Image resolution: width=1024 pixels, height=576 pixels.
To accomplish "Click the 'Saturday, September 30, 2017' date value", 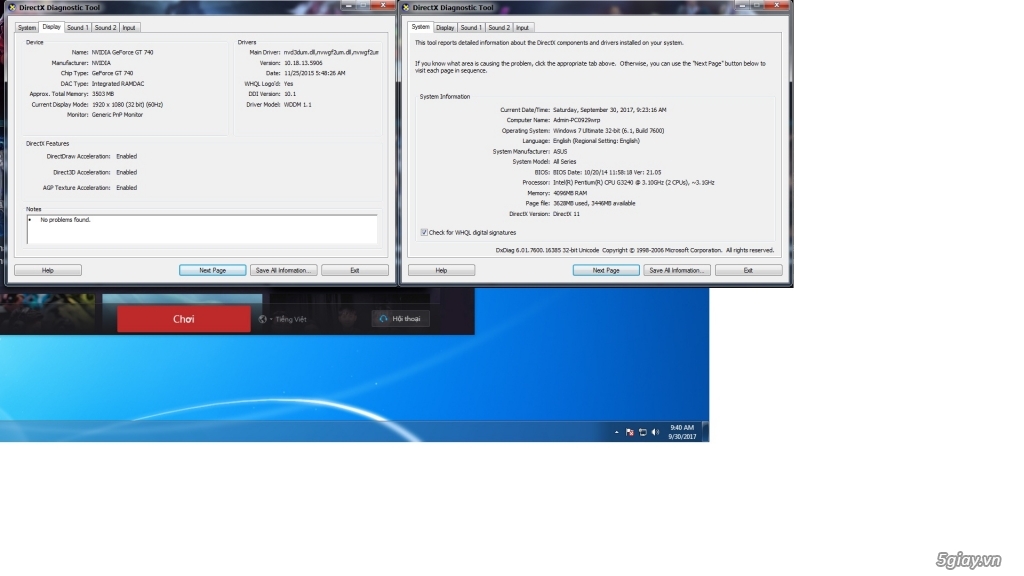I will coord(610,110).
